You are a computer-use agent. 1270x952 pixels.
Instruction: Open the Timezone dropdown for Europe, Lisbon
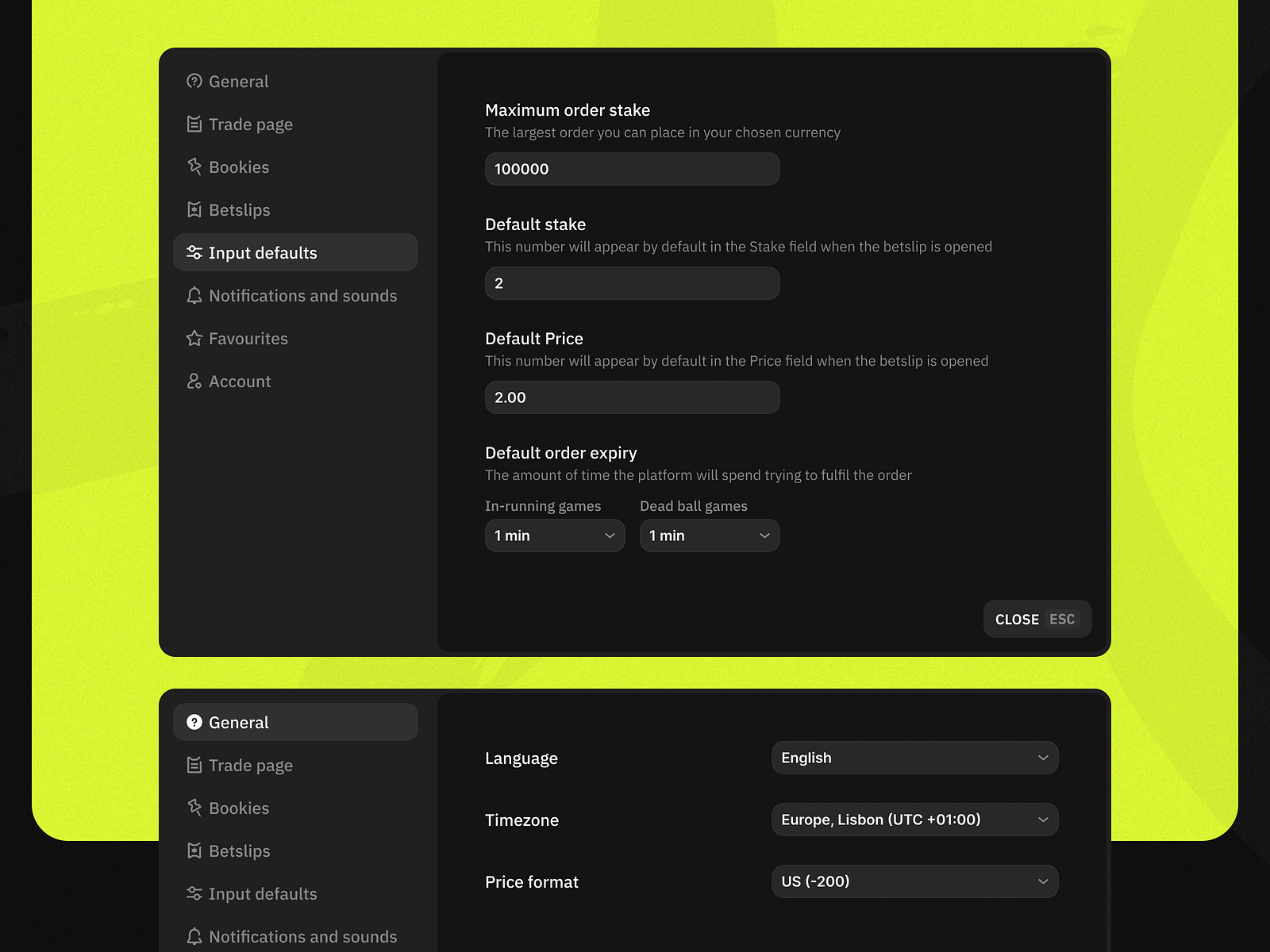coord(914,820)
